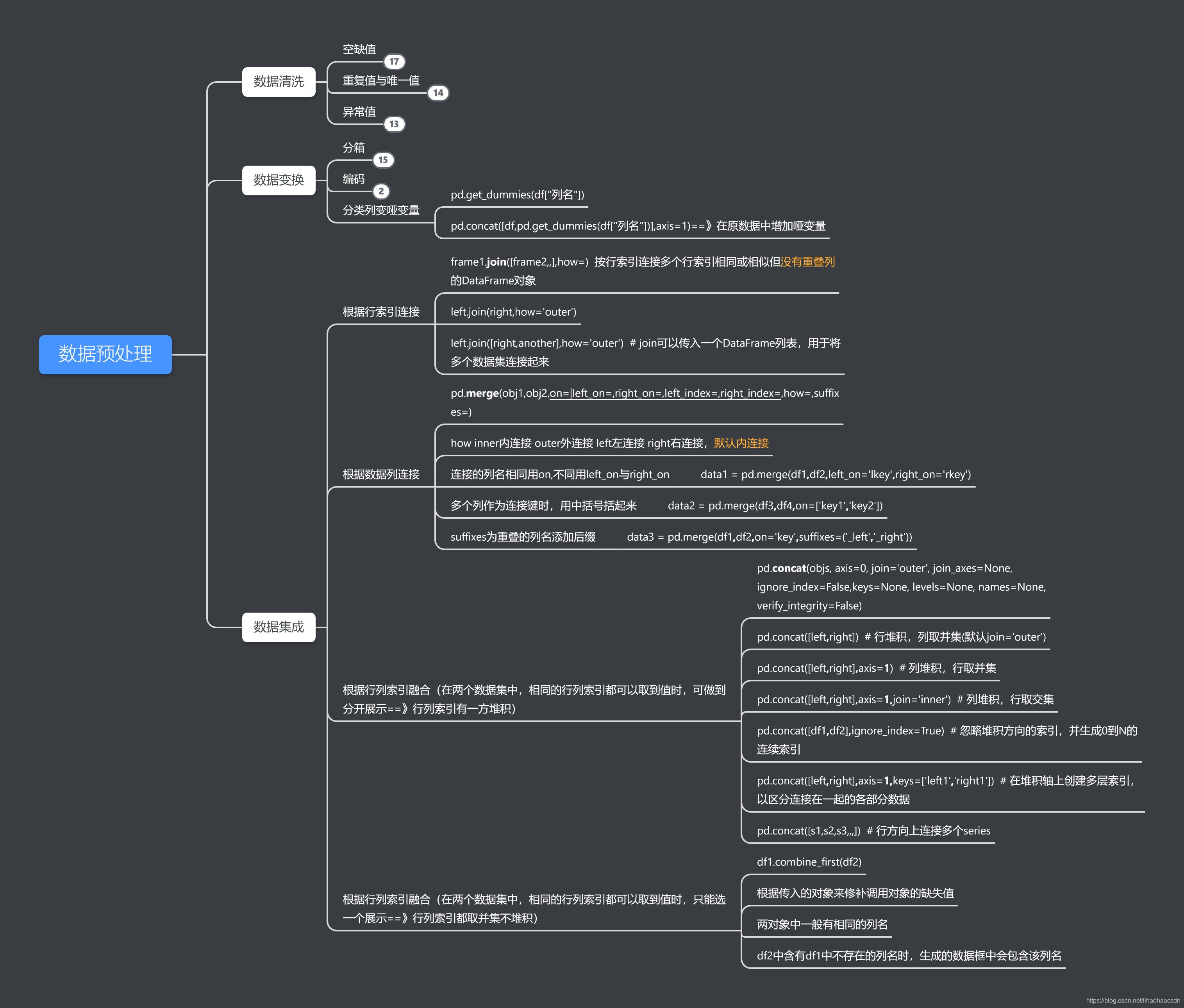Select the how inner内连接 outer外连接 node
1184x1008 pixels.
coord(609,443)
